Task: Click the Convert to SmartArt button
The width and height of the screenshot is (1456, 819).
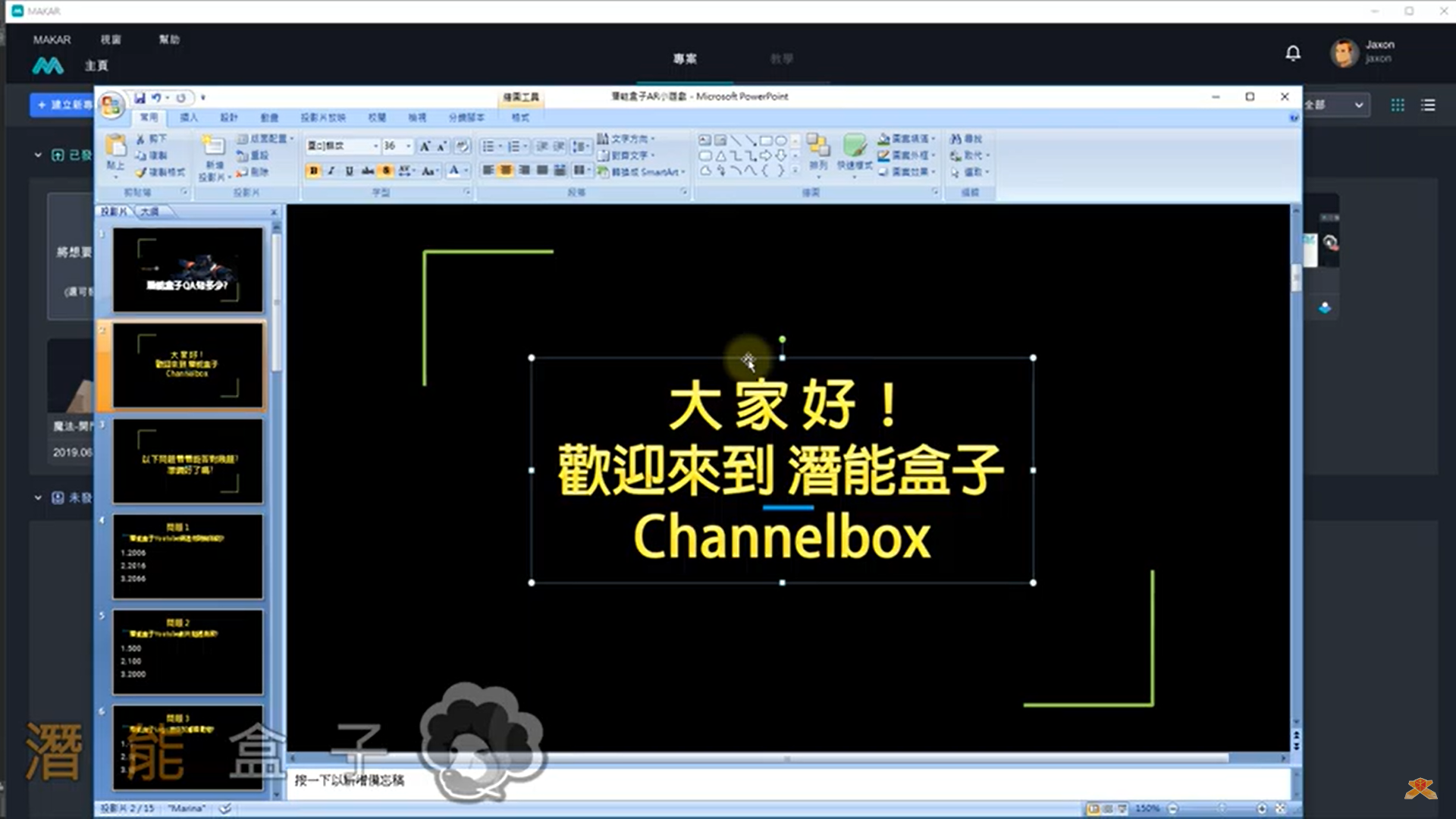Action: (x=642, y=172)
